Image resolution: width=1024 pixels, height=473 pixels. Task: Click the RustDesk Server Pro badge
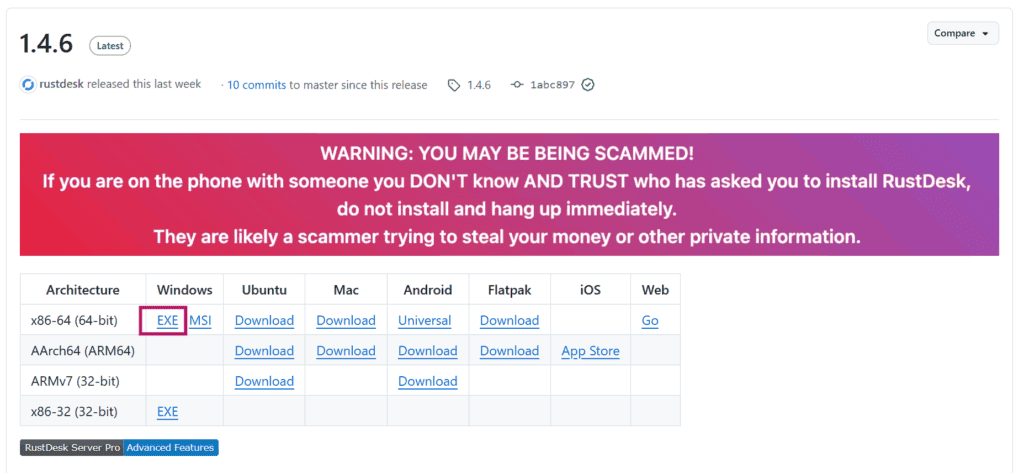click(x=72, y=447)
